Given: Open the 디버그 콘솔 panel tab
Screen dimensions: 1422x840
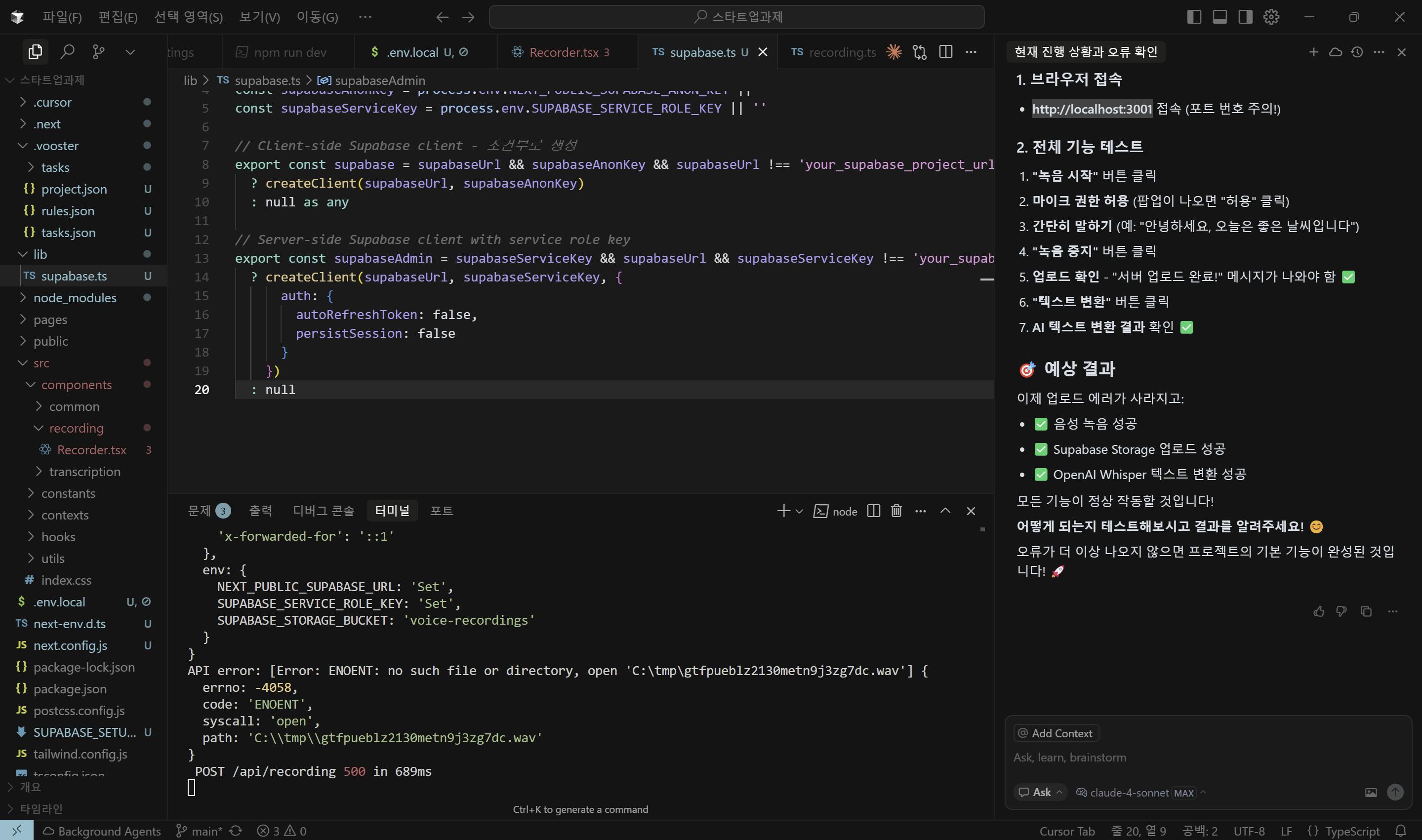Looking at the screenshot, I should pyautogui.click(x=323, y=511).
